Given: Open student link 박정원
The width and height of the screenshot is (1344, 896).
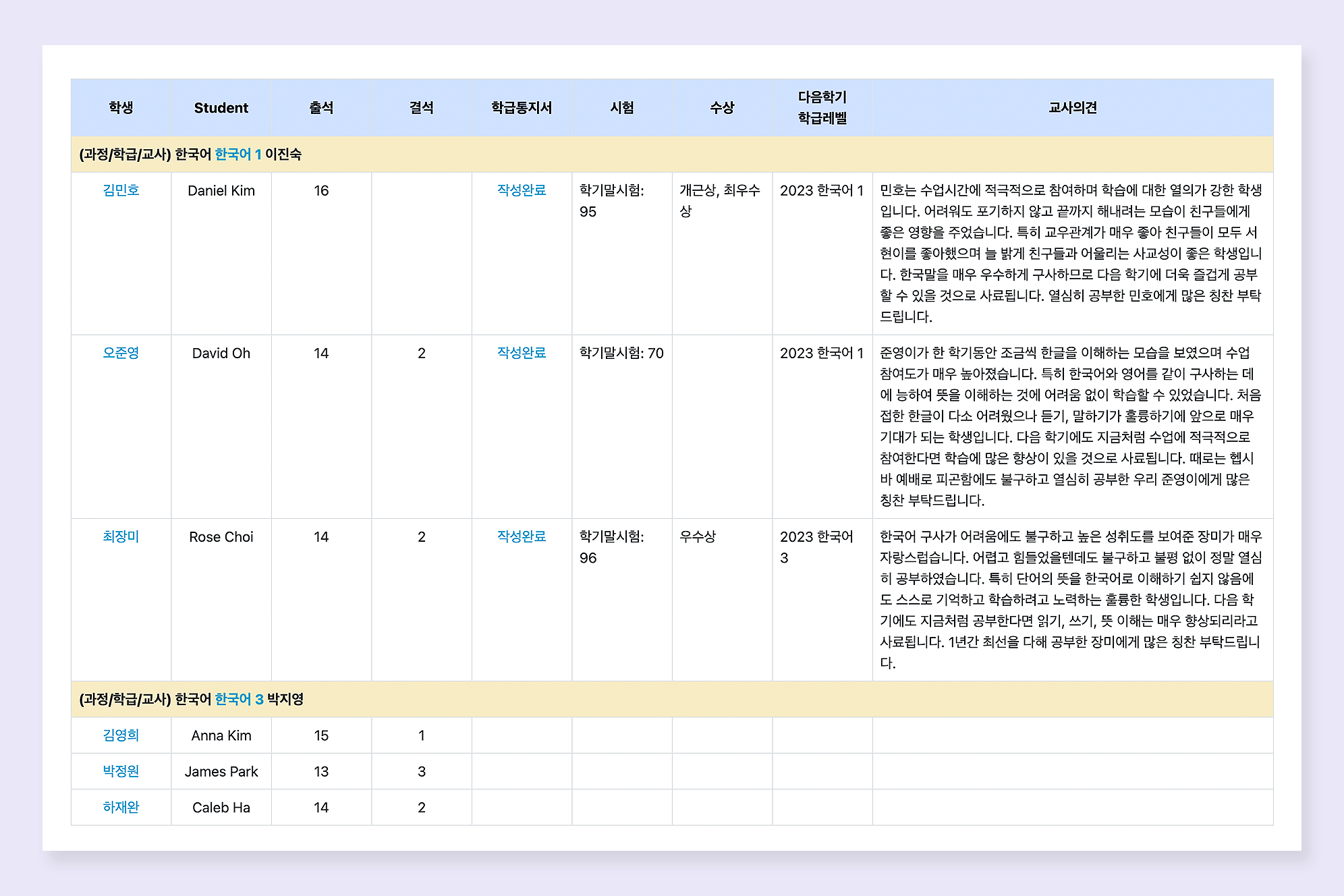Looking at the screenshot, I should pyautogui.click(x=121, y=771).
